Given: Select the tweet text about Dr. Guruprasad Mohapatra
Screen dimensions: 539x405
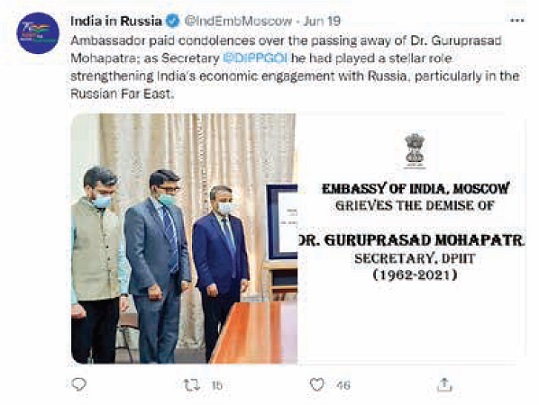Looking at the screenshot, I should [295, 67].
